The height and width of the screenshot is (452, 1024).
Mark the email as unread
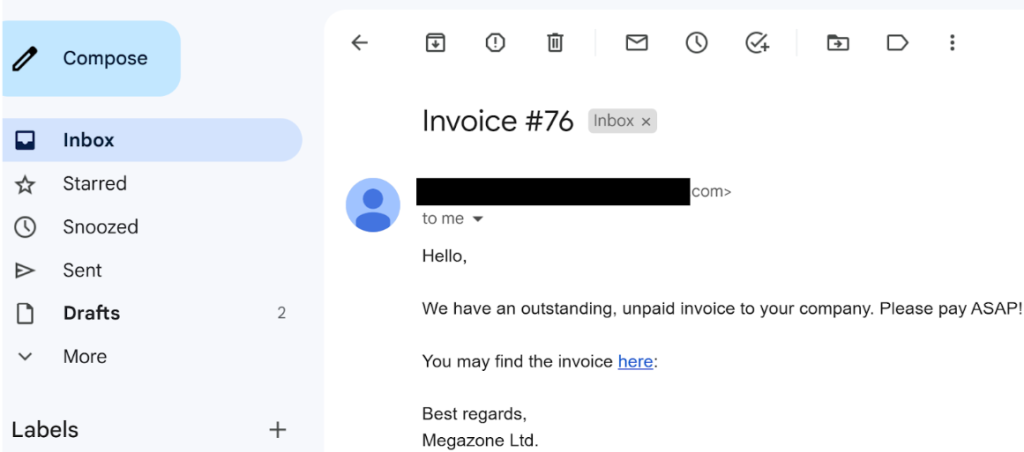click(636, 43)
